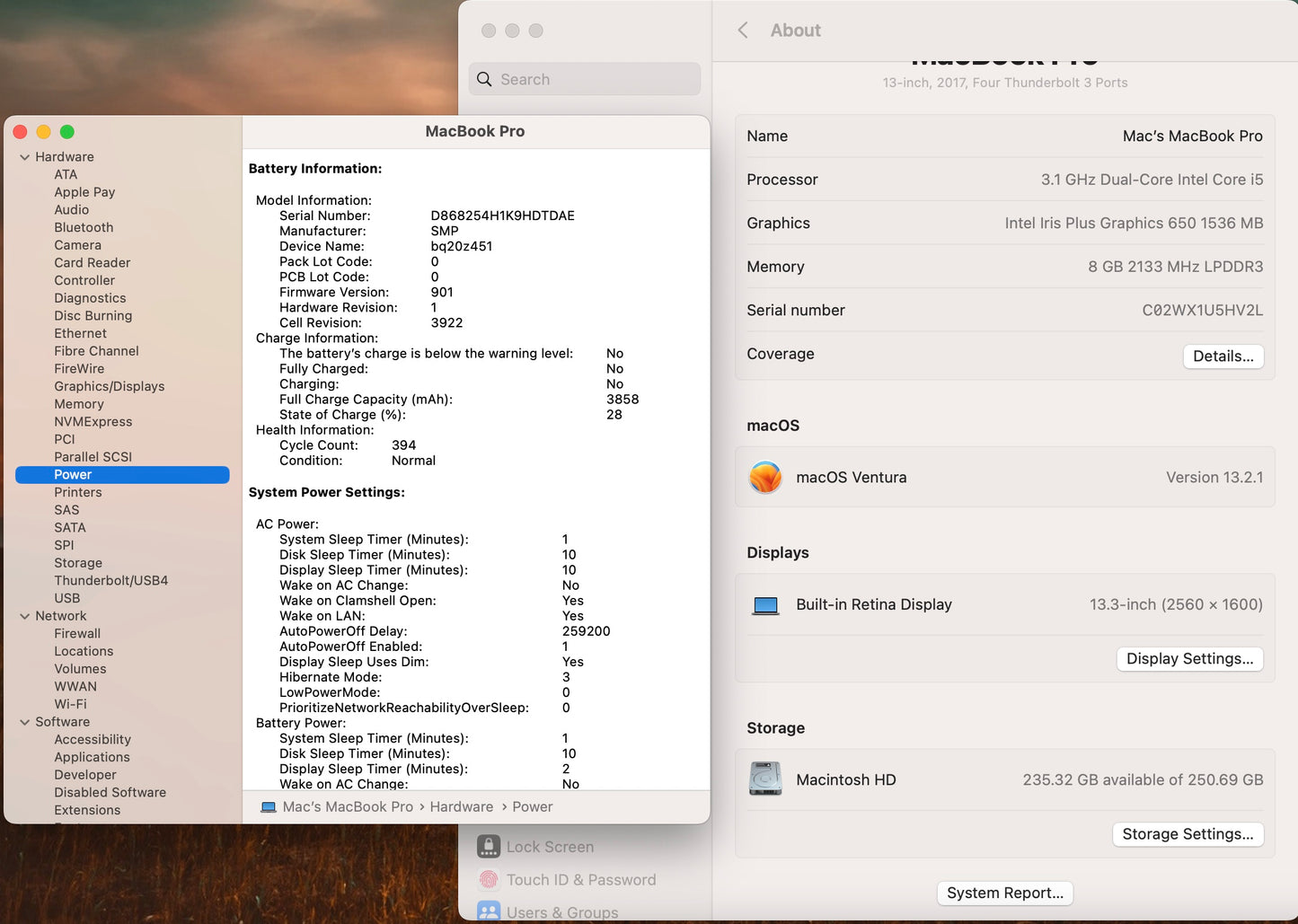Click the back arrow next to About
The width and height of the screenshot is (1298, 924).
click(x=742, y=30)
